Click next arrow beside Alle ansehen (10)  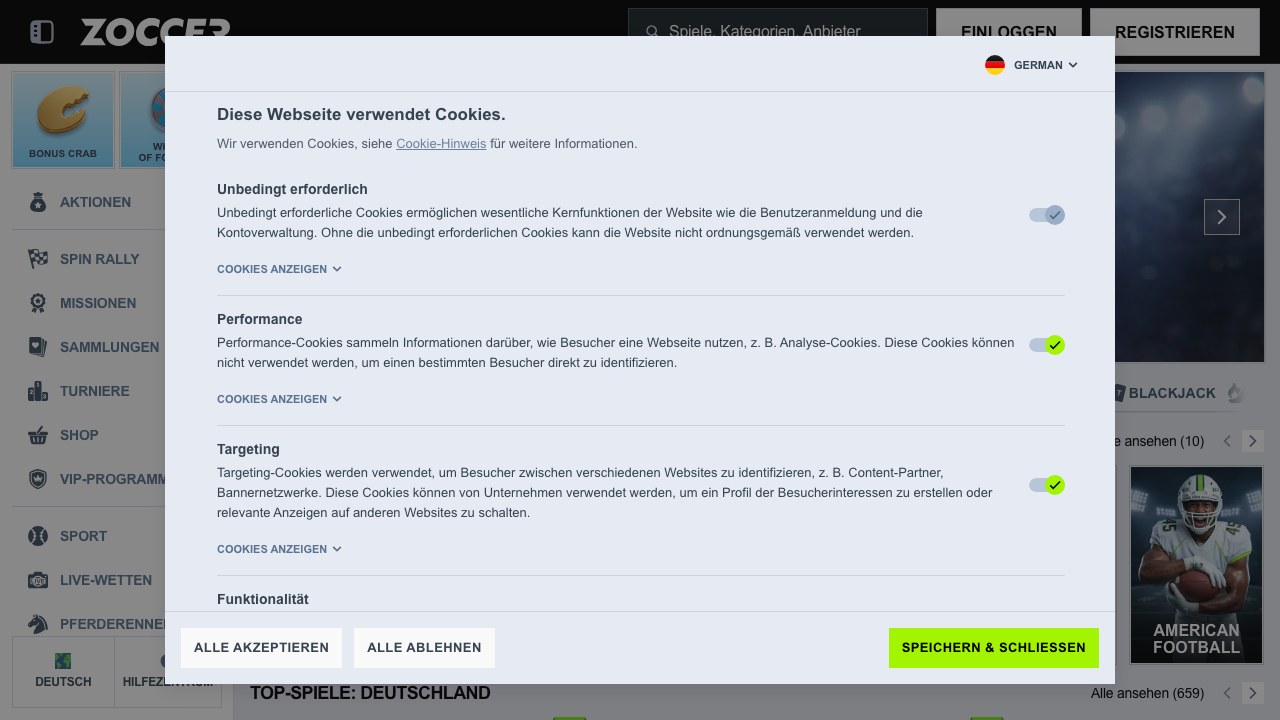(x=1253, y=441)
